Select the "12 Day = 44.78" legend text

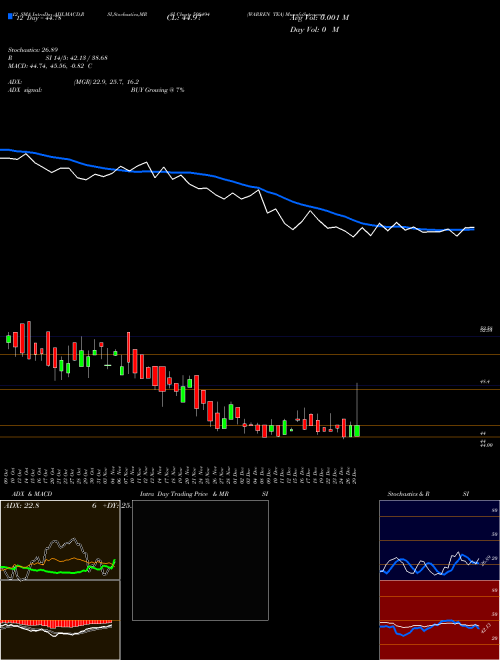tap(38, 18)
